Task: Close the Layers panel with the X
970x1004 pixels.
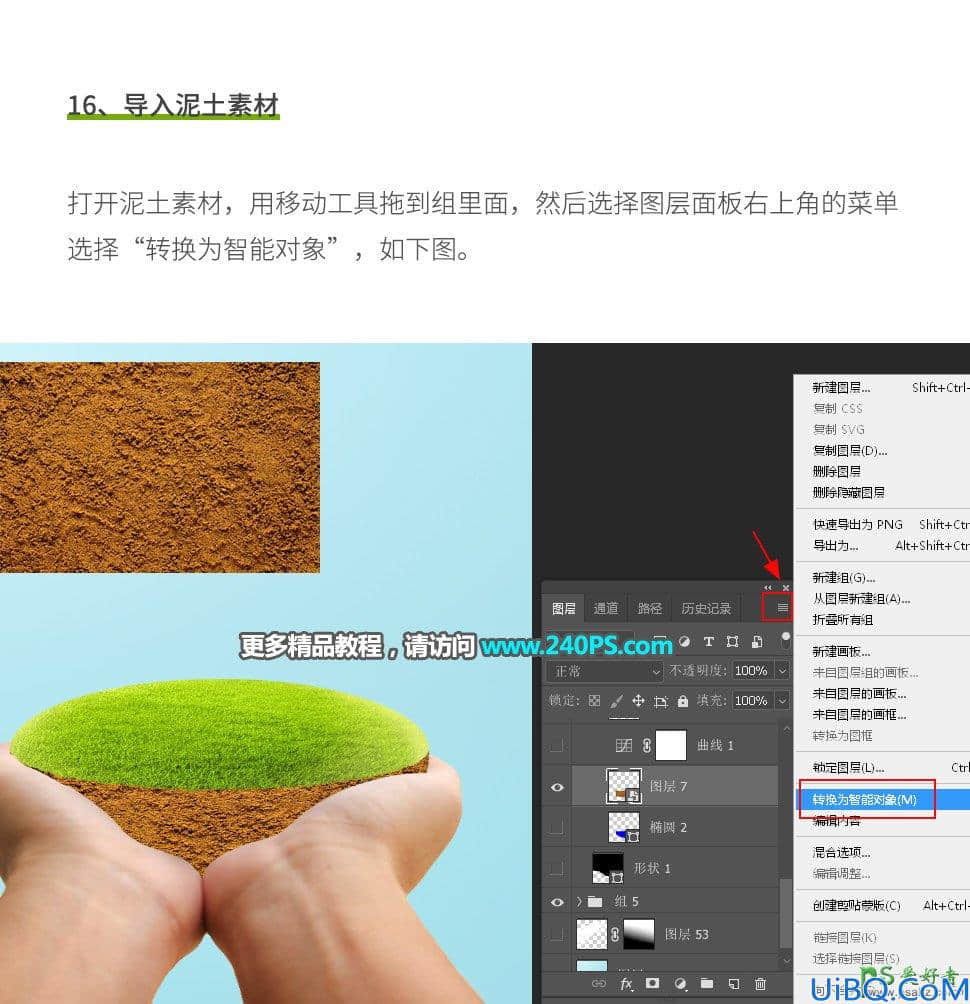Action: (x=786, y=588)
